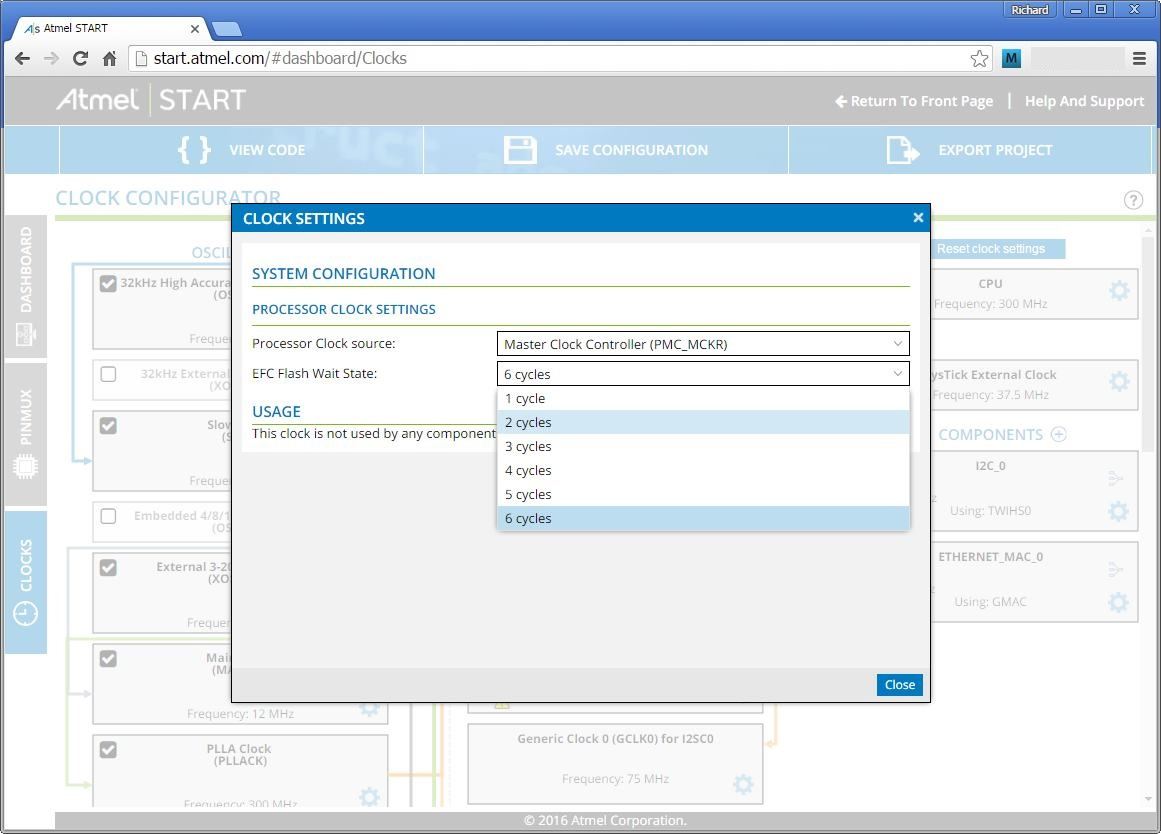The image size is (1161, 834).
Task: Click the page scrollbar up arrow
Action: 1148,231
